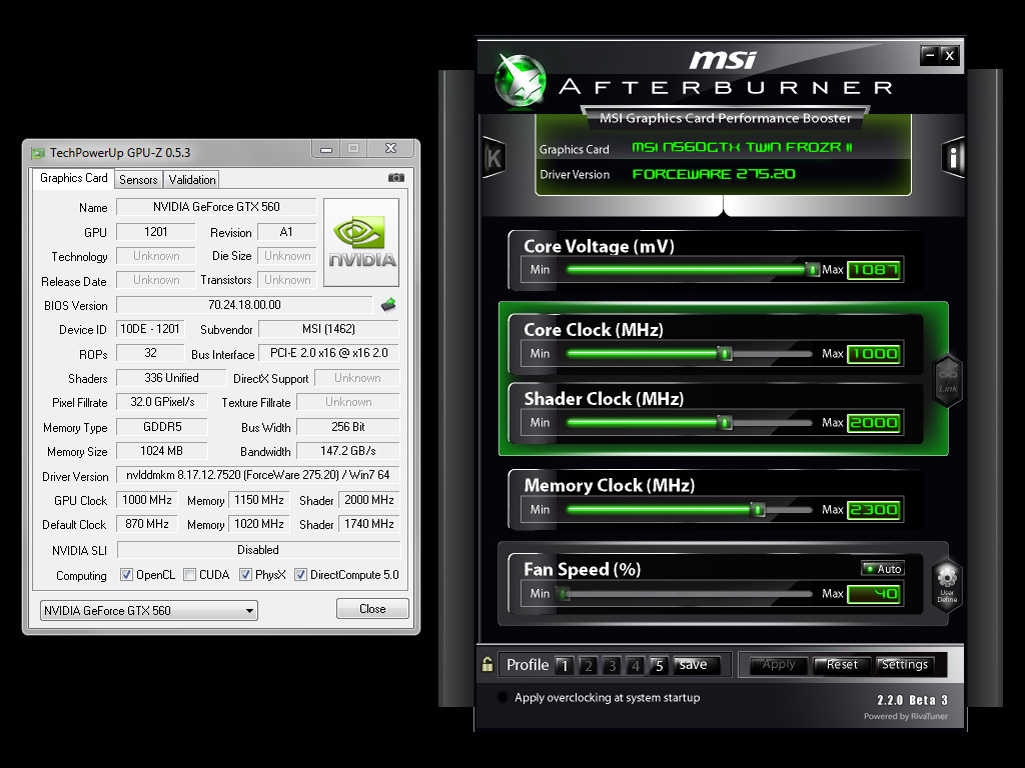
Task: Select profile slot 4
Action: coord(635,665)
